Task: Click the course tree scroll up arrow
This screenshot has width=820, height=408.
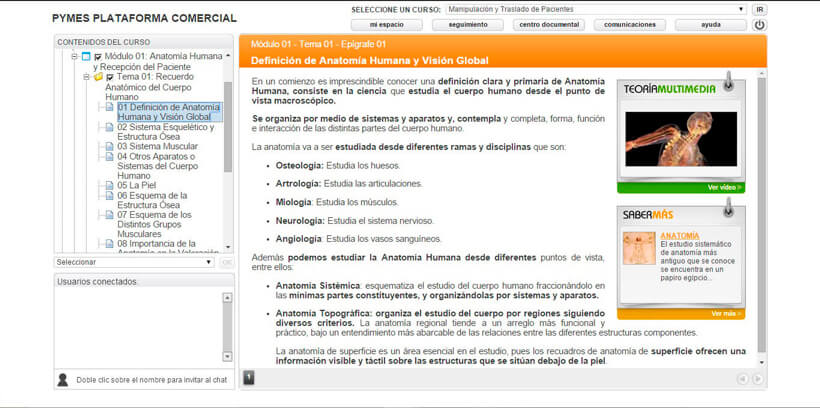Action: (227, 55)
